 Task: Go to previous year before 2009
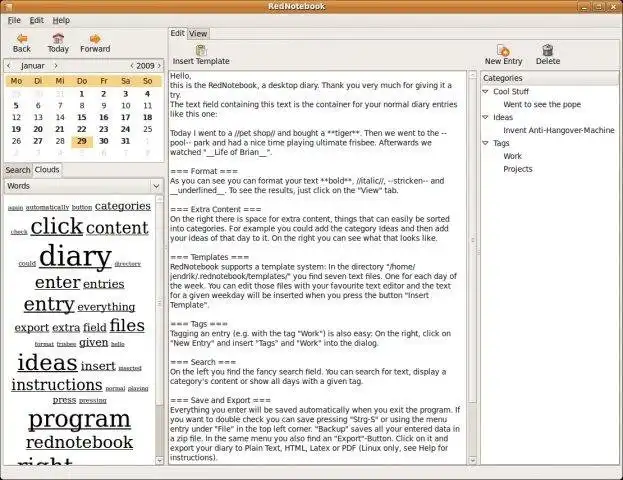coord(132,66)
